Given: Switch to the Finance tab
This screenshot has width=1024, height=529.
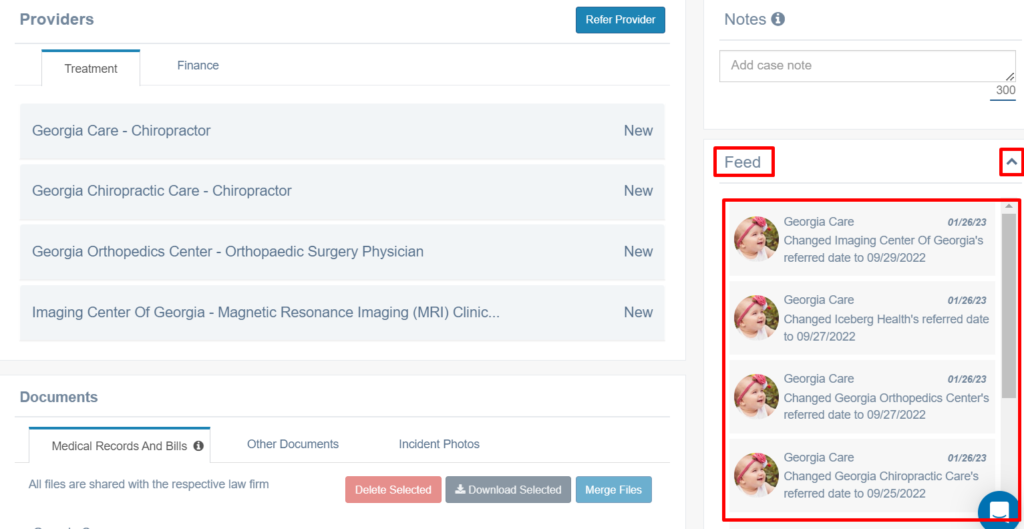Looking at the screenshot, I should pyautogui.click(x=198, y=65).
